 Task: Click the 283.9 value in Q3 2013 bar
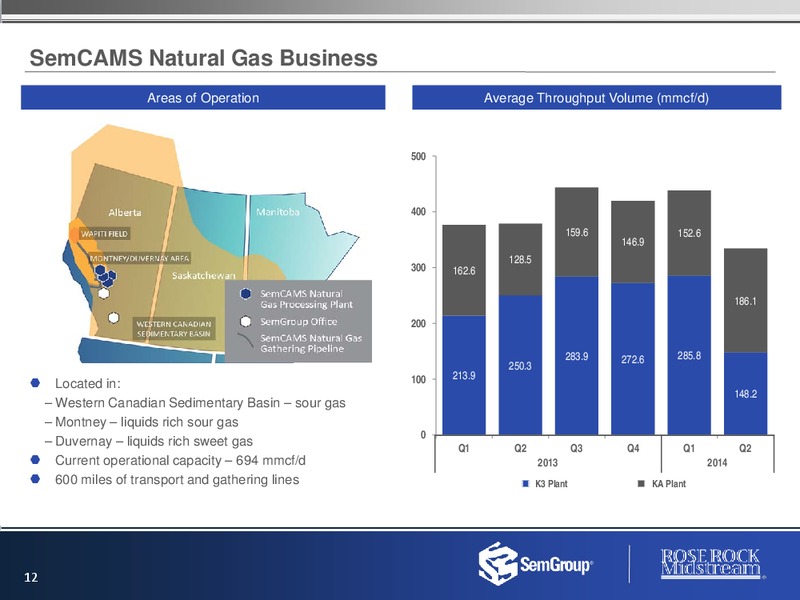click(x=577, y=356)
